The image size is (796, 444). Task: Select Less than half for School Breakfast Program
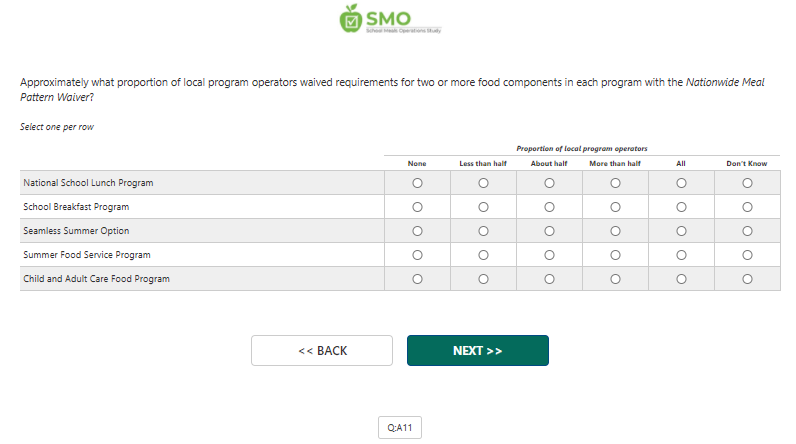click(483, 207)
